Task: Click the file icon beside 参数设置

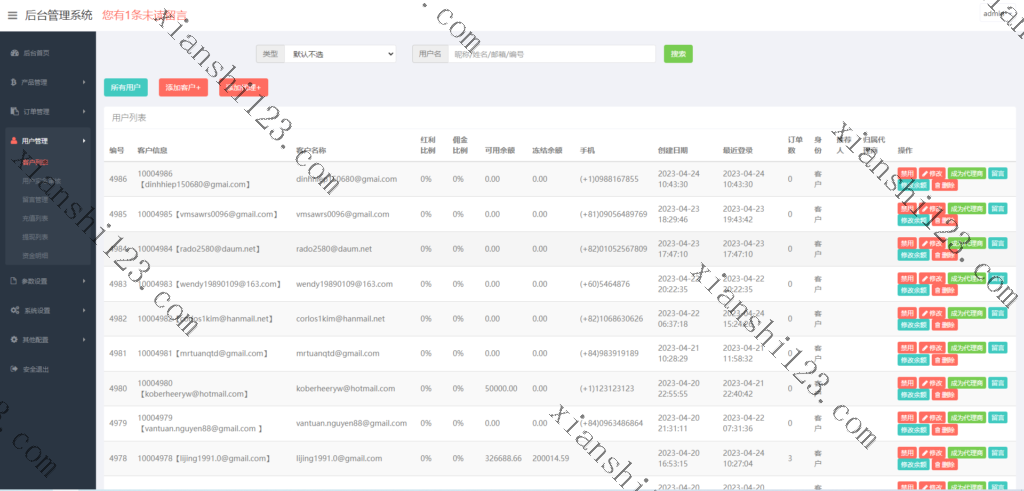Action: [14, 281]
